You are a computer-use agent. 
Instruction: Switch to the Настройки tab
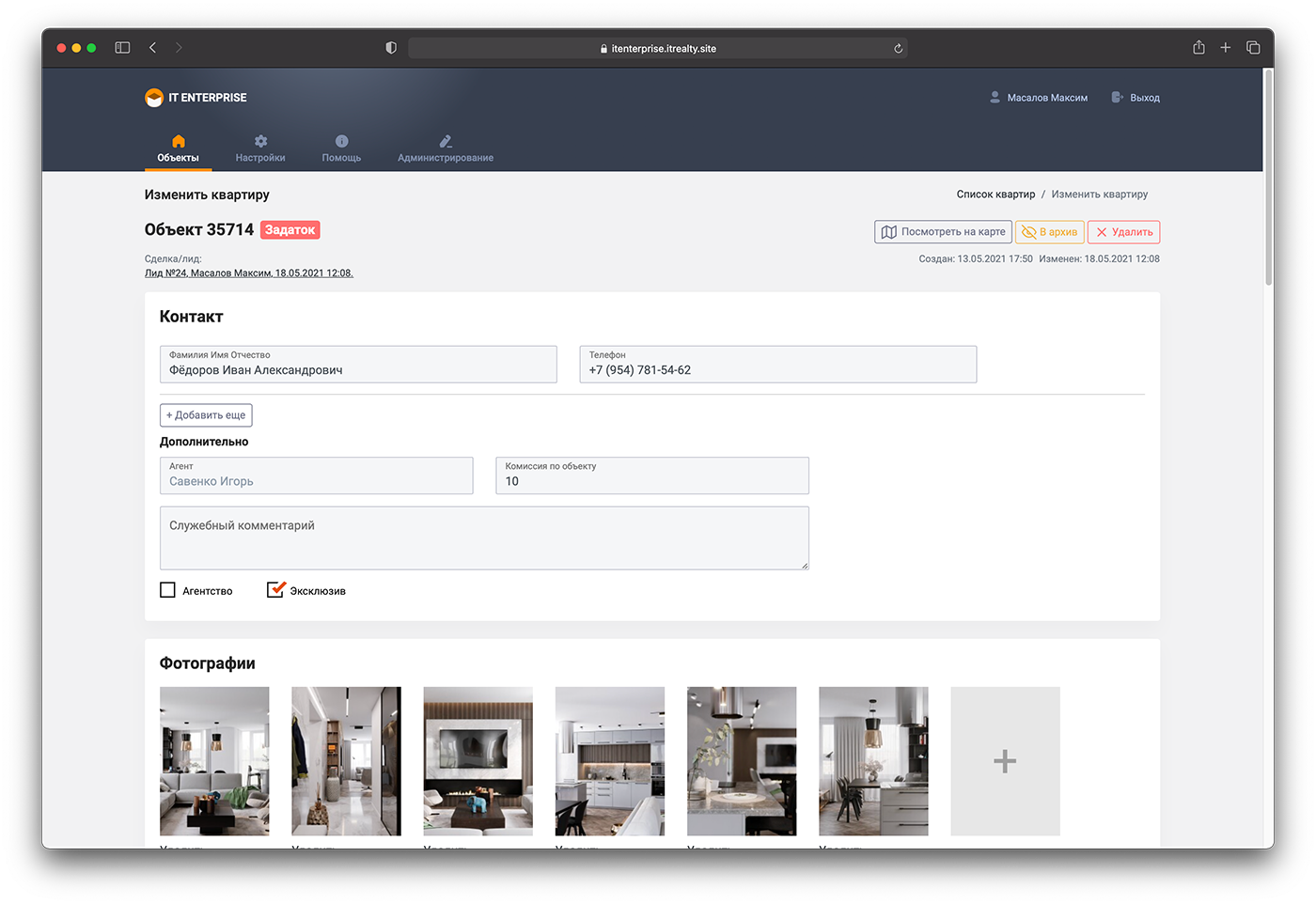pos(260,148)
